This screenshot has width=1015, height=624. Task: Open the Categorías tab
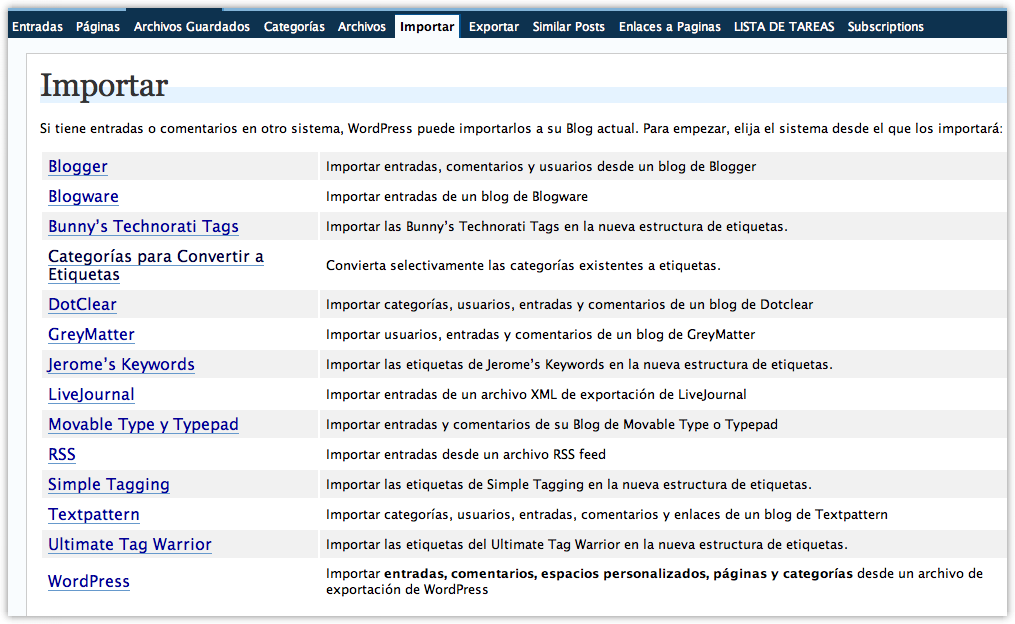point(294,27)
